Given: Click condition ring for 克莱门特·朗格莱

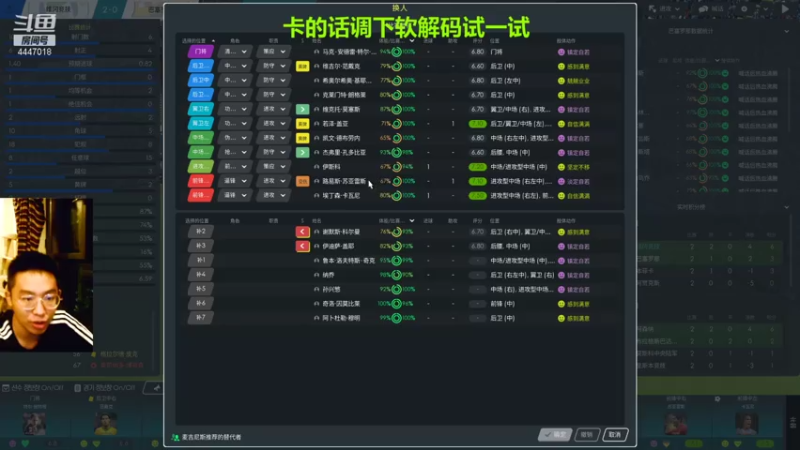Looking at the screenshot, I should (x=396, y=95).
